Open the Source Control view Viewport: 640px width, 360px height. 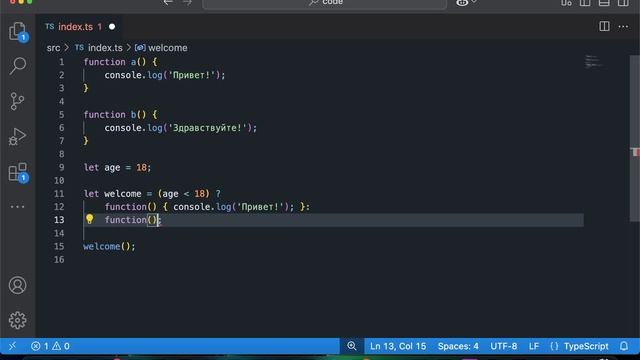coord(17,101)
